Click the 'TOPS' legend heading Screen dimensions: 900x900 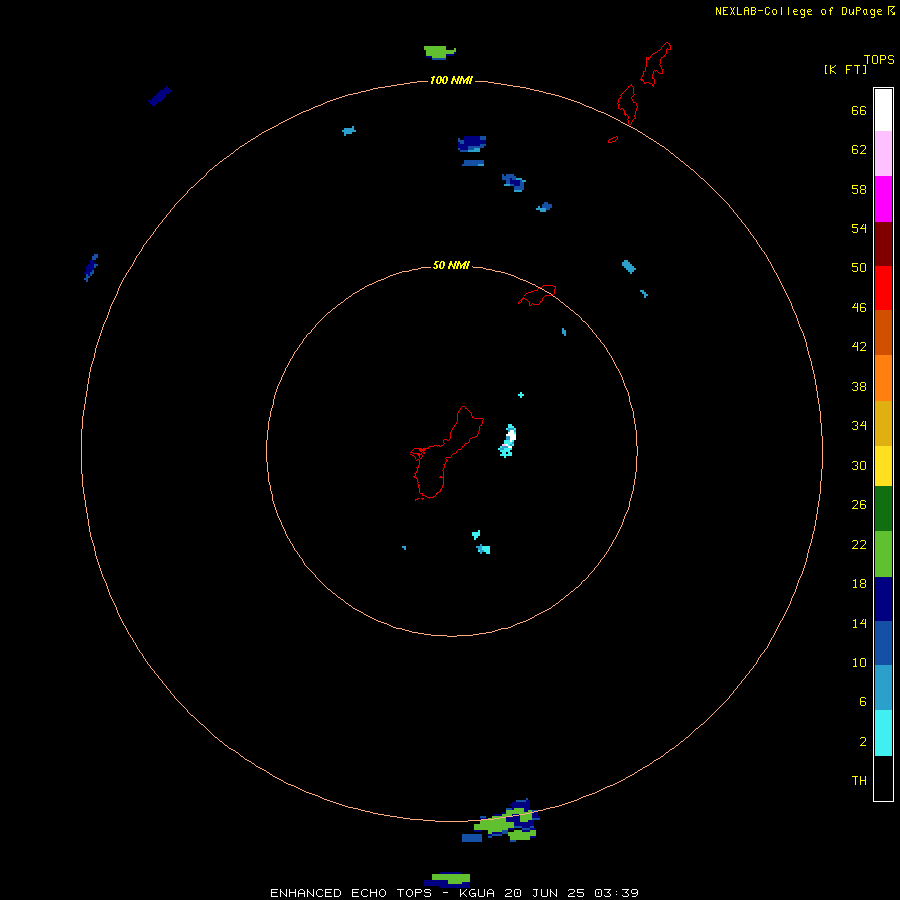point(879,59)
